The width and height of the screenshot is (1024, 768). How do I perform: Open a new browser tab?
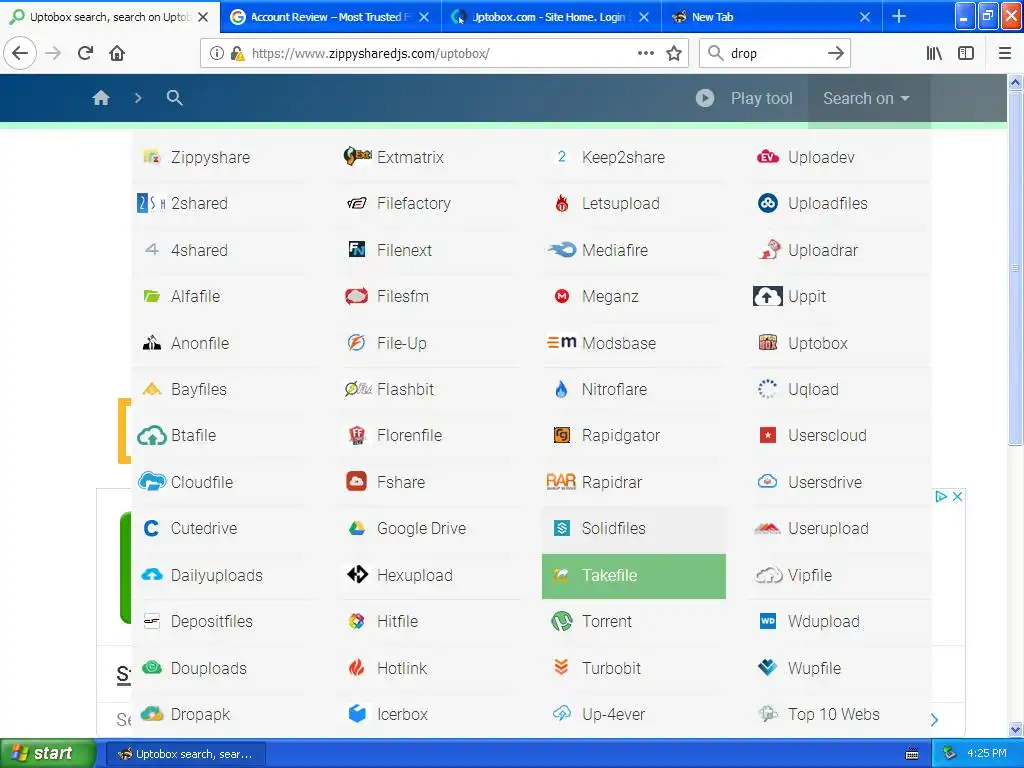(899, 16)
